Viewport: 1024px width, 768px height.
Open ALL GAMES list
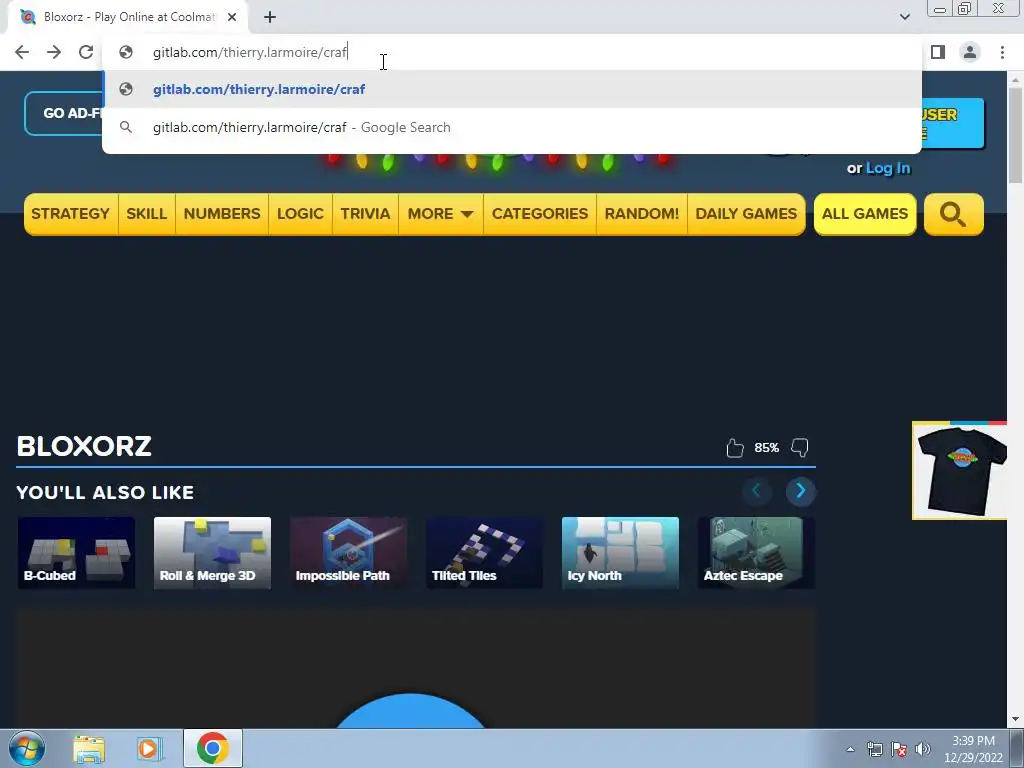coord(865,214)
